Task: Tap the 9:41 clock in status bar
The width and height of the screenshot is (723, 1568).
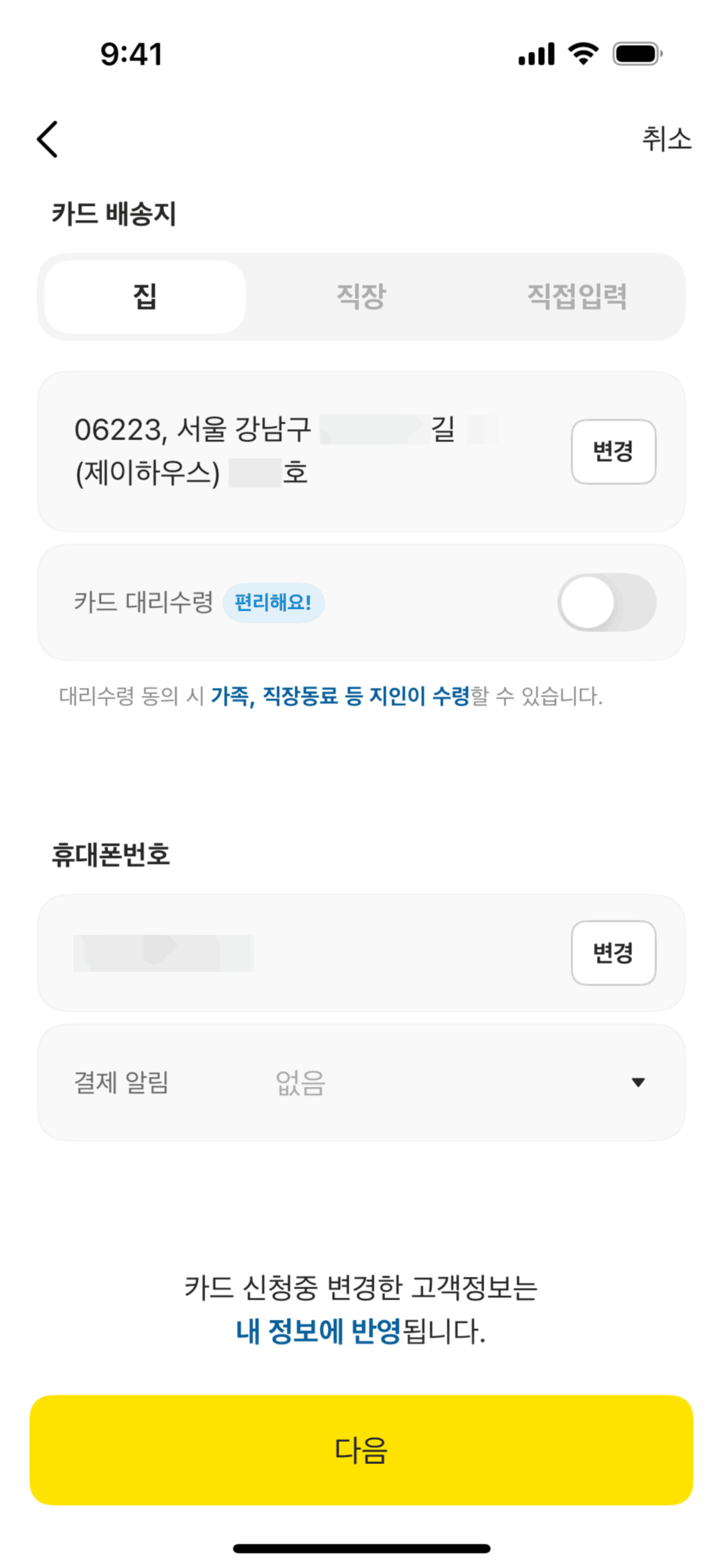Action: [131, 54]
